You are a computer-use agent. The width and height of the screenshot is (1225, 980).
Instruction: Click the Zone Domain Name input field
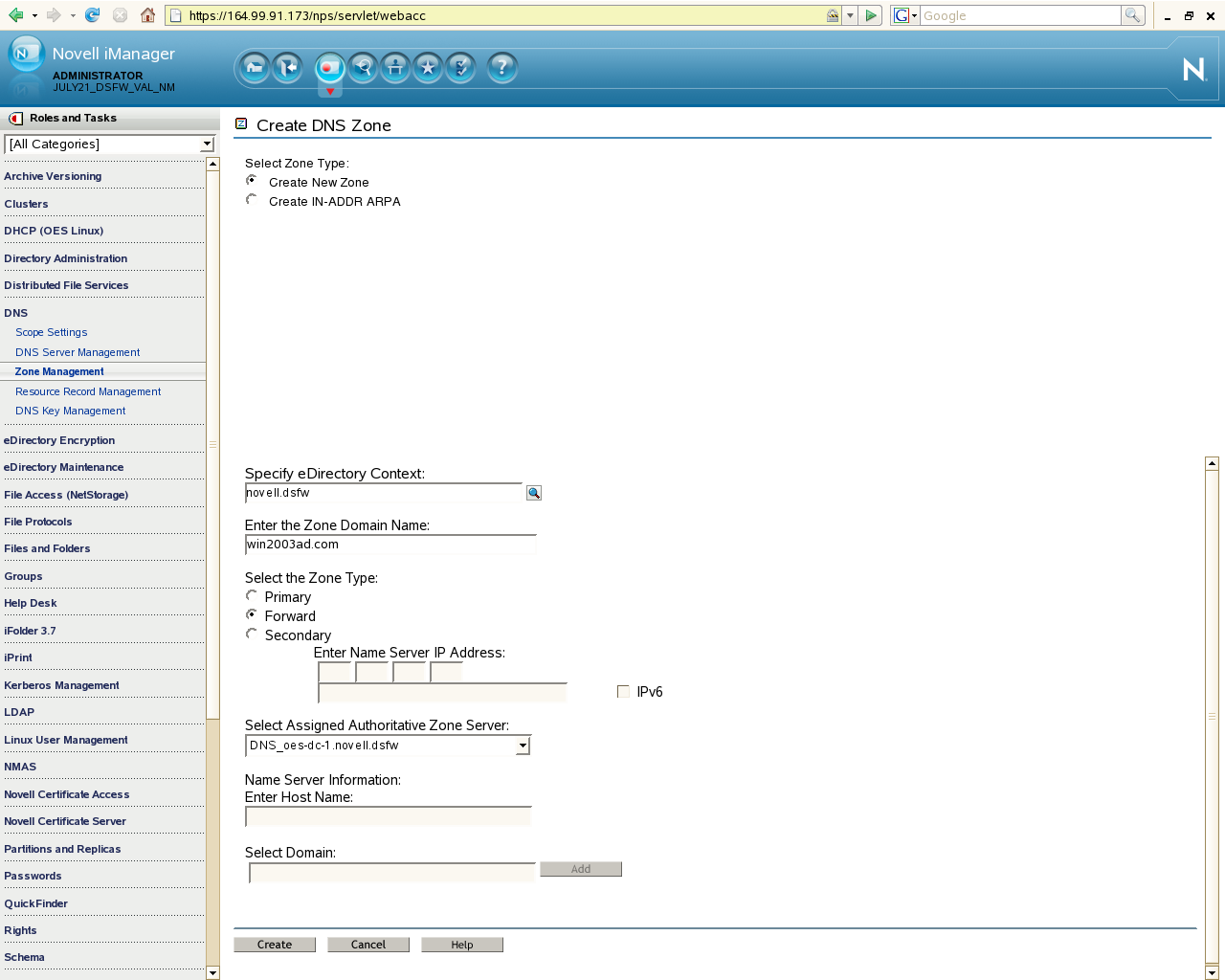point(390,545)
